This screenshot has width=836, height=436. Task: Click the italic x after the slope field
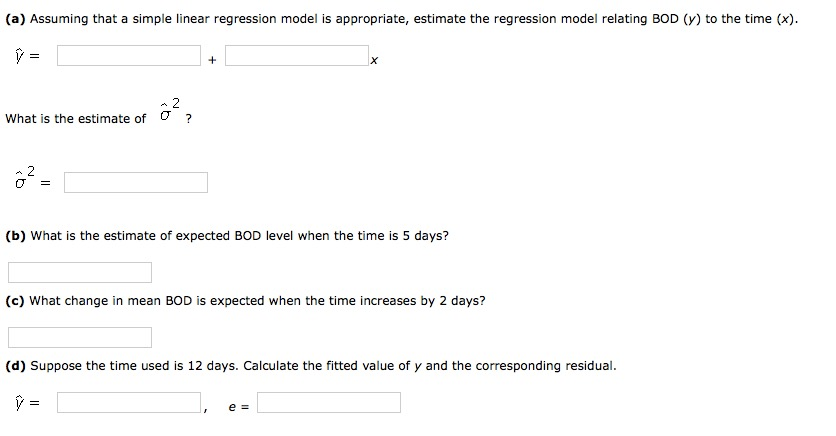[x=374, y=60]
